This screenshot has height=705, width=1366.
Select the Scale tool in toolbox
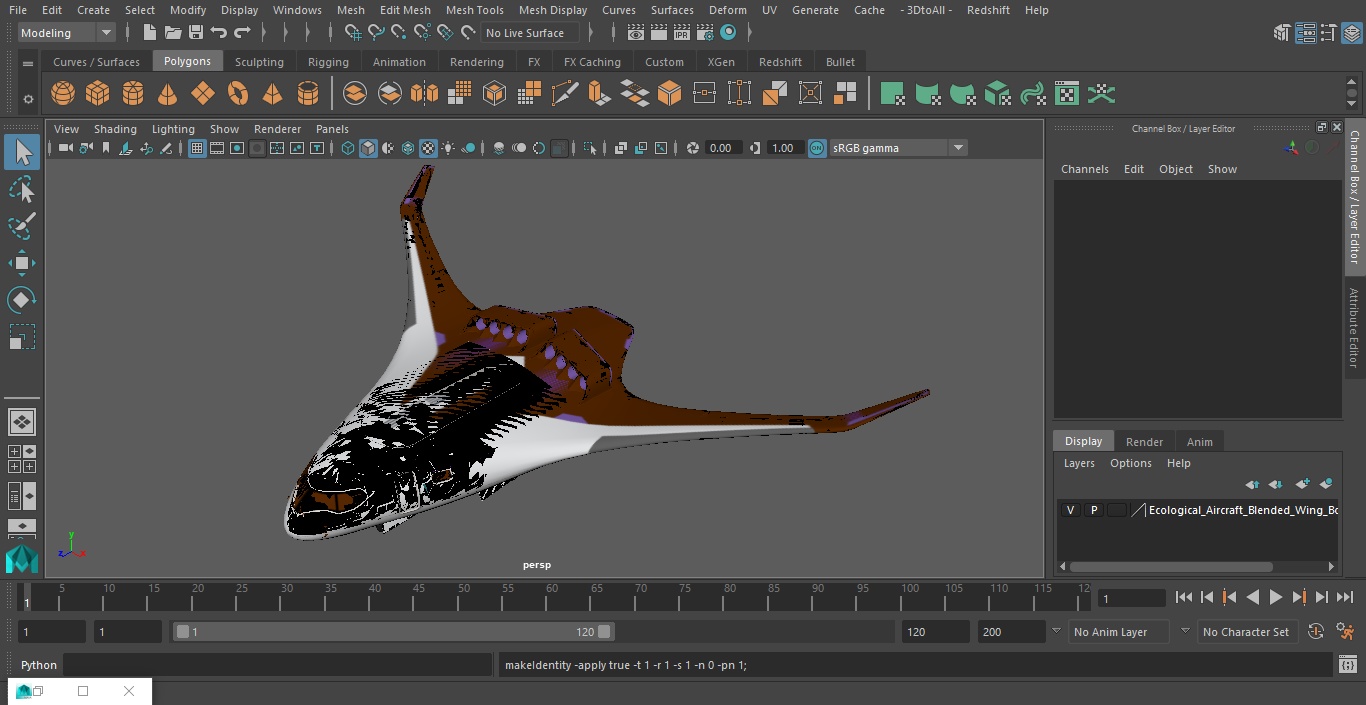point(21,337)
